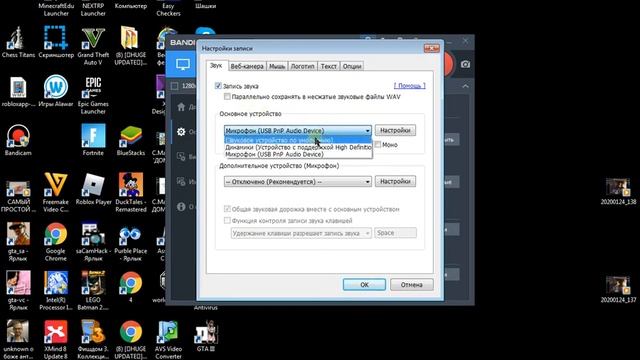Toggle Общая звуковая дорожка checkbox
The width and height of the screenshot is (640, 360).
227,209
